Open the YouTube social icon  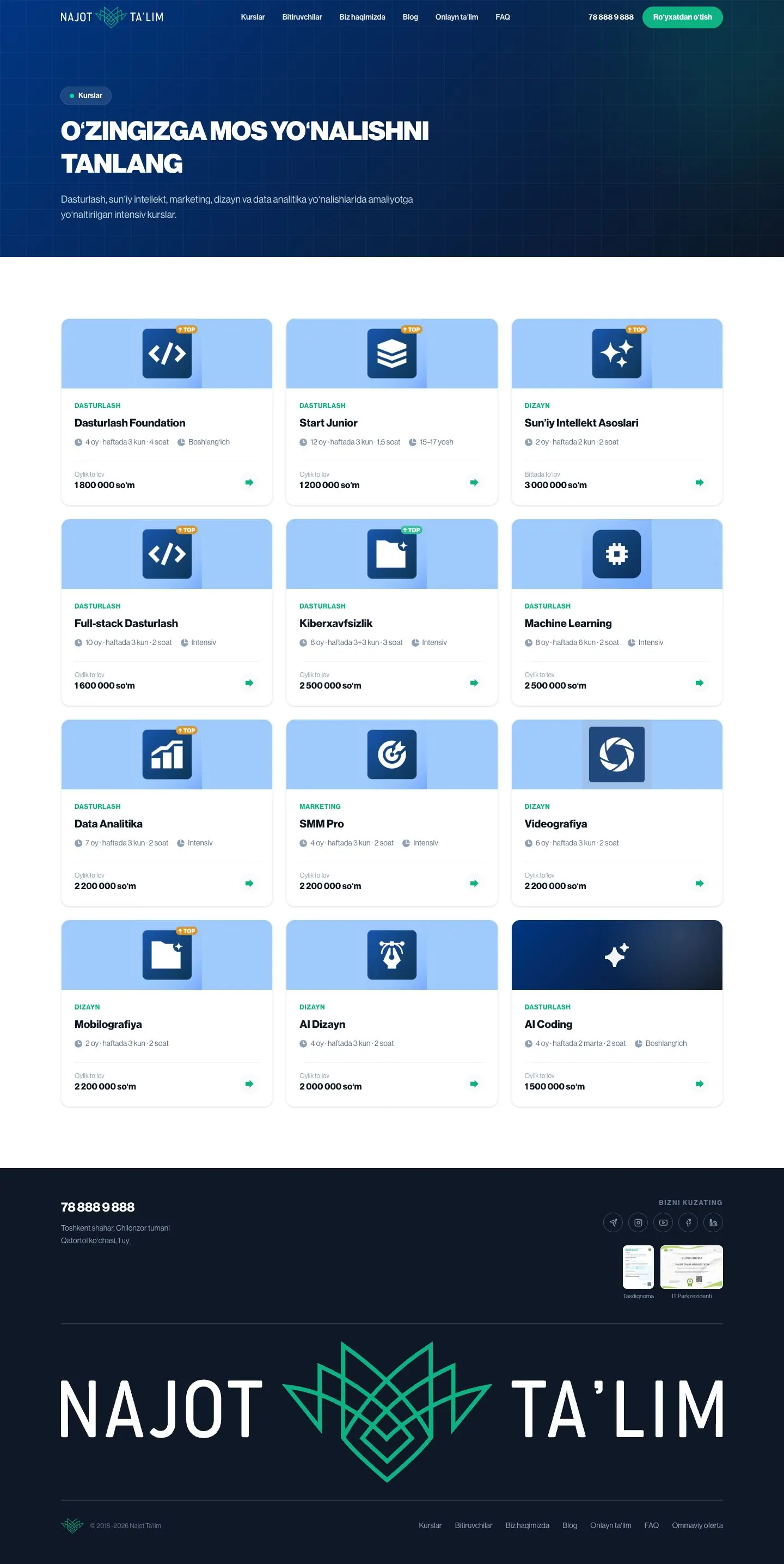(663, 1222)
